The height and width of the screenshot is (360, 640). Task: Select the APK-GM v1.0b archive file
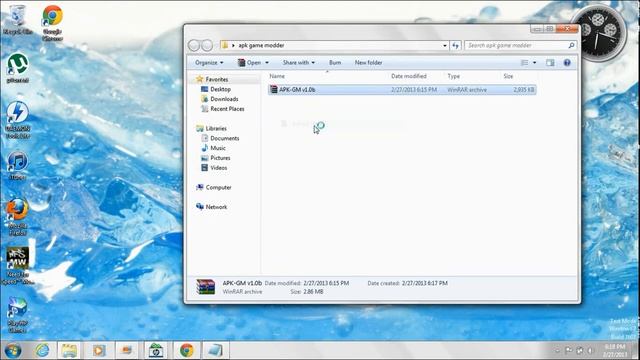(402, 89)
